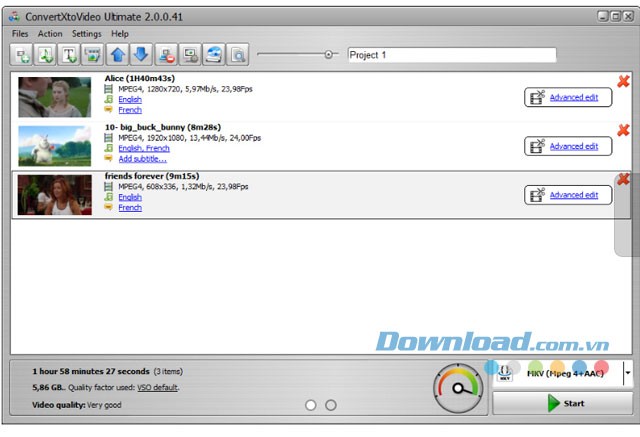Click the 1 hour 58 minutes 27 seconds total
640x437 pixels.
(x=91, y=371)
